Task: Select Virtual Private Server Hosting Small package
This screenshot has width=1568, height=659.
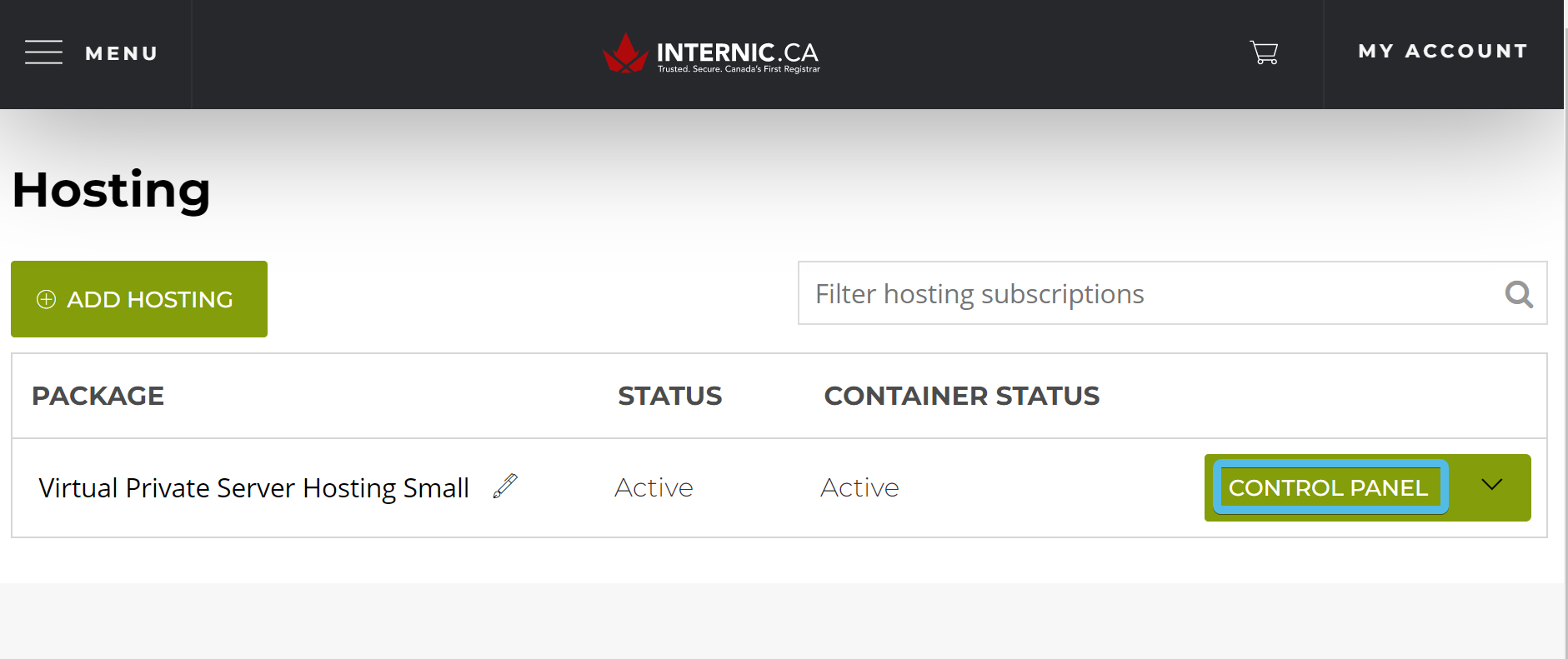Action: pyautogui.click(x=254, y=488)
